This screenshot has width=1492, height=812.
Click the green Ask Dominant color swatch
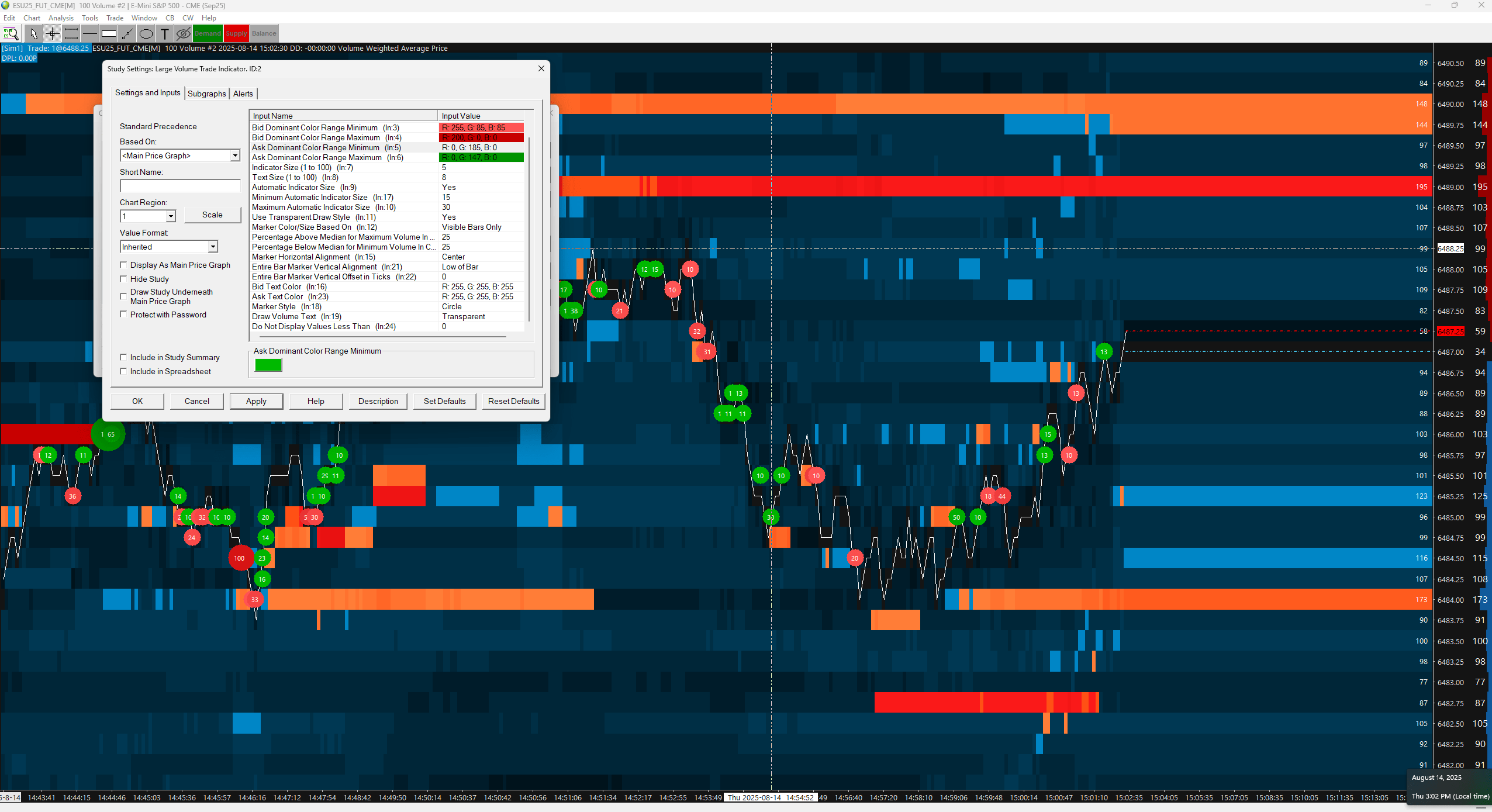(x=268, y=365)
